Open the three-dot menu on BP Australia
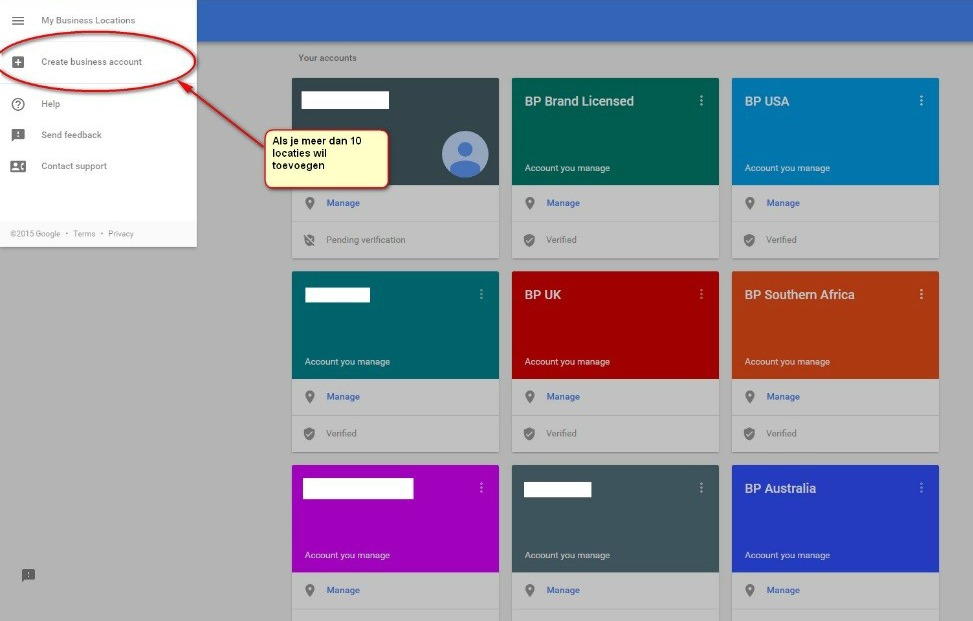973x621 pixels. pos(921,488)
